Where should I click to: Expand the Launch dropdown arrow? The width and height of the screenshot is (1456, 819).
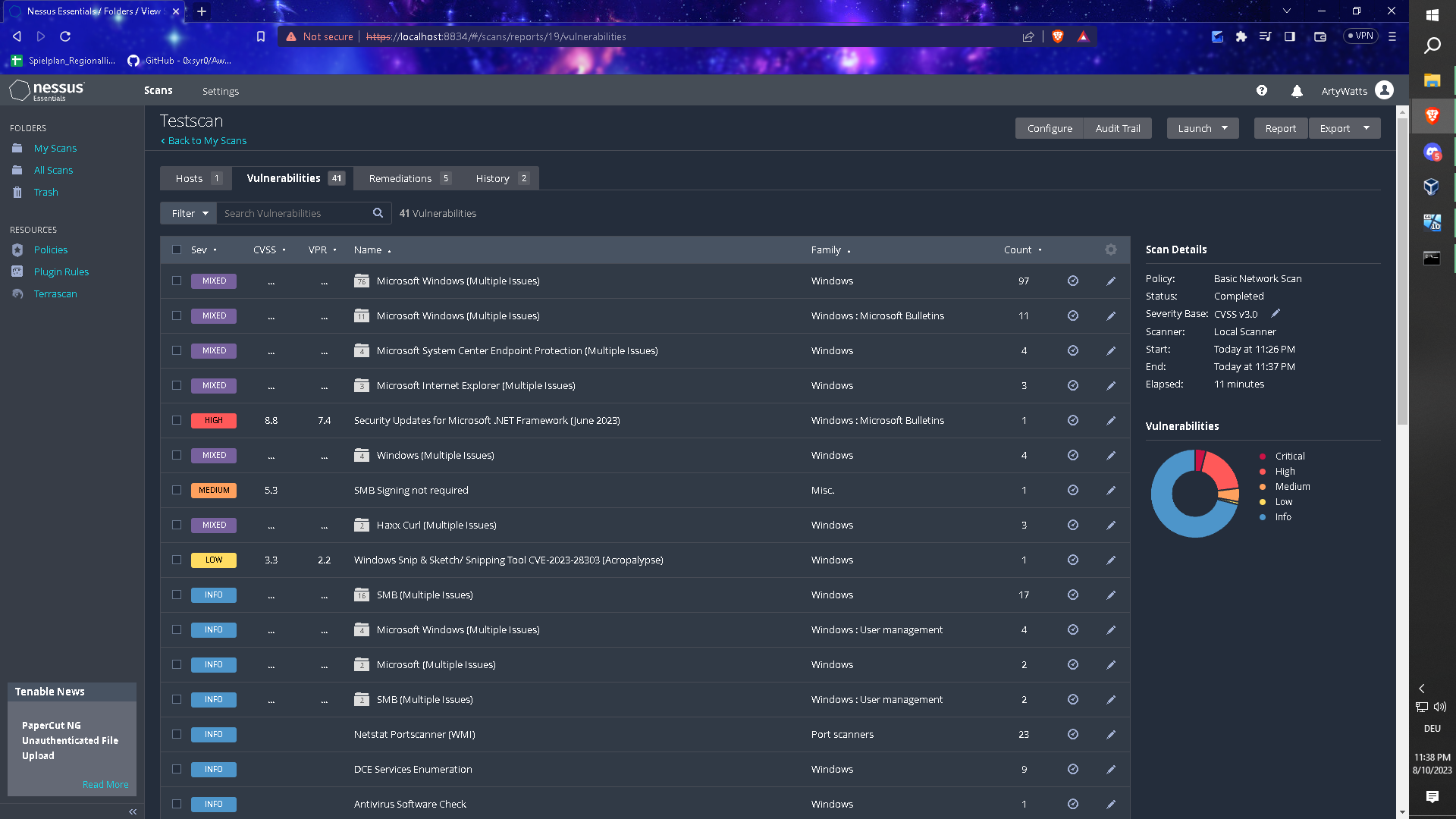(1224, 128)
